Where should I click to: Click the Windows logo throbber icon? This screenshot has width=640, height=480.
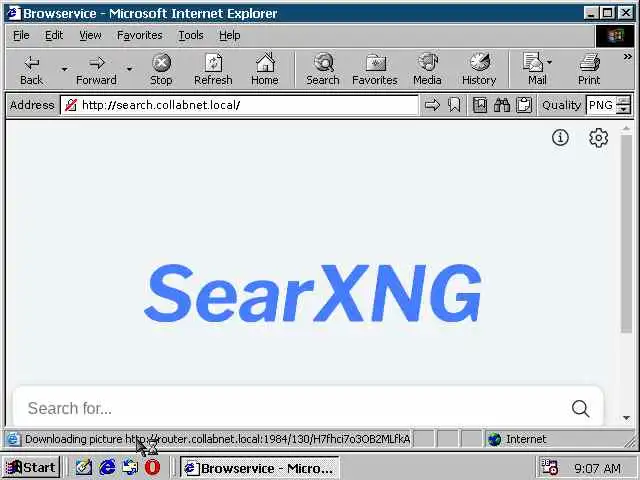pyautogui.click(x=616, y=36)
